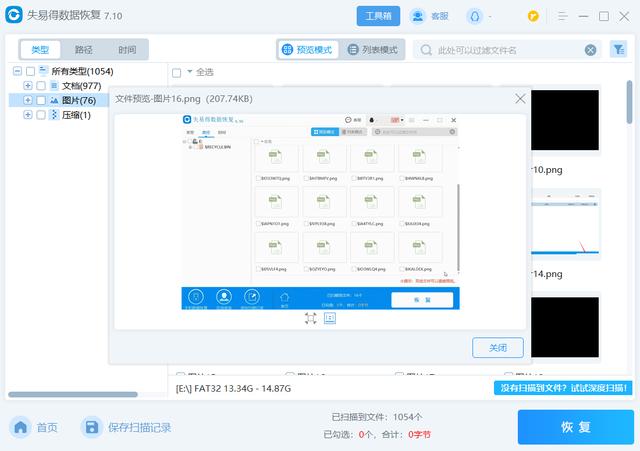
Task: Click the gold VIP badge icon
Action: pos(533,16)
